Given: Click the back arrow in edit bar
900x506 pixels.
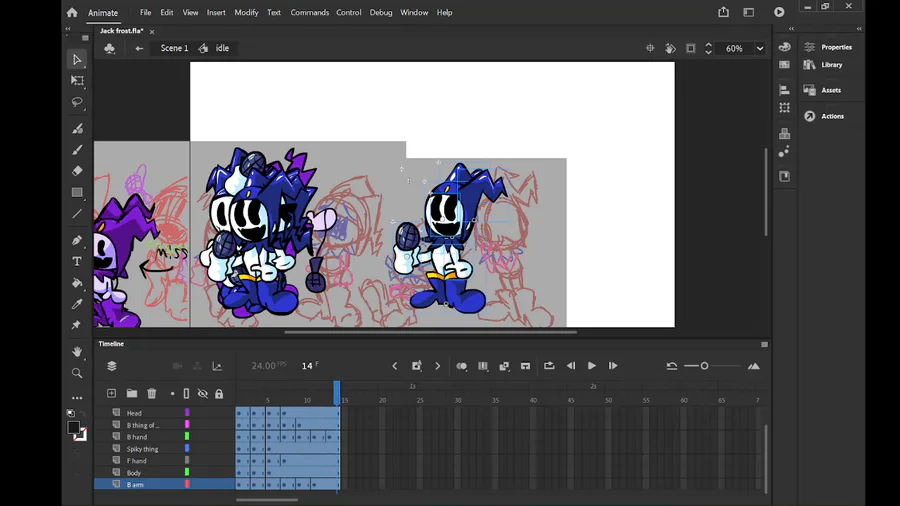Looking at the screenshot, I should pos(139,48).
